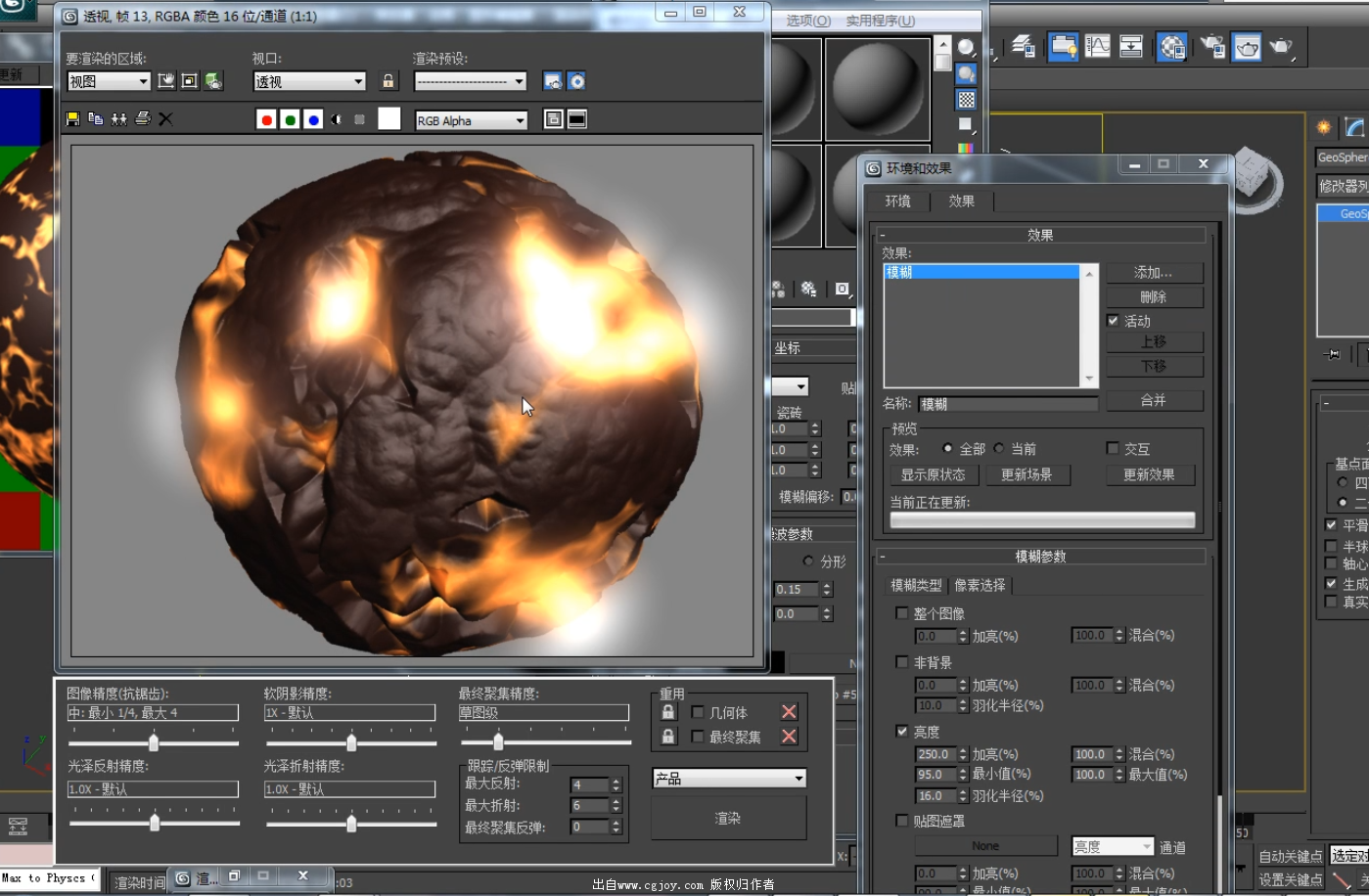
Task: Open render setup from the preset row
Action: pyautogui.click(x=553, y=81)
